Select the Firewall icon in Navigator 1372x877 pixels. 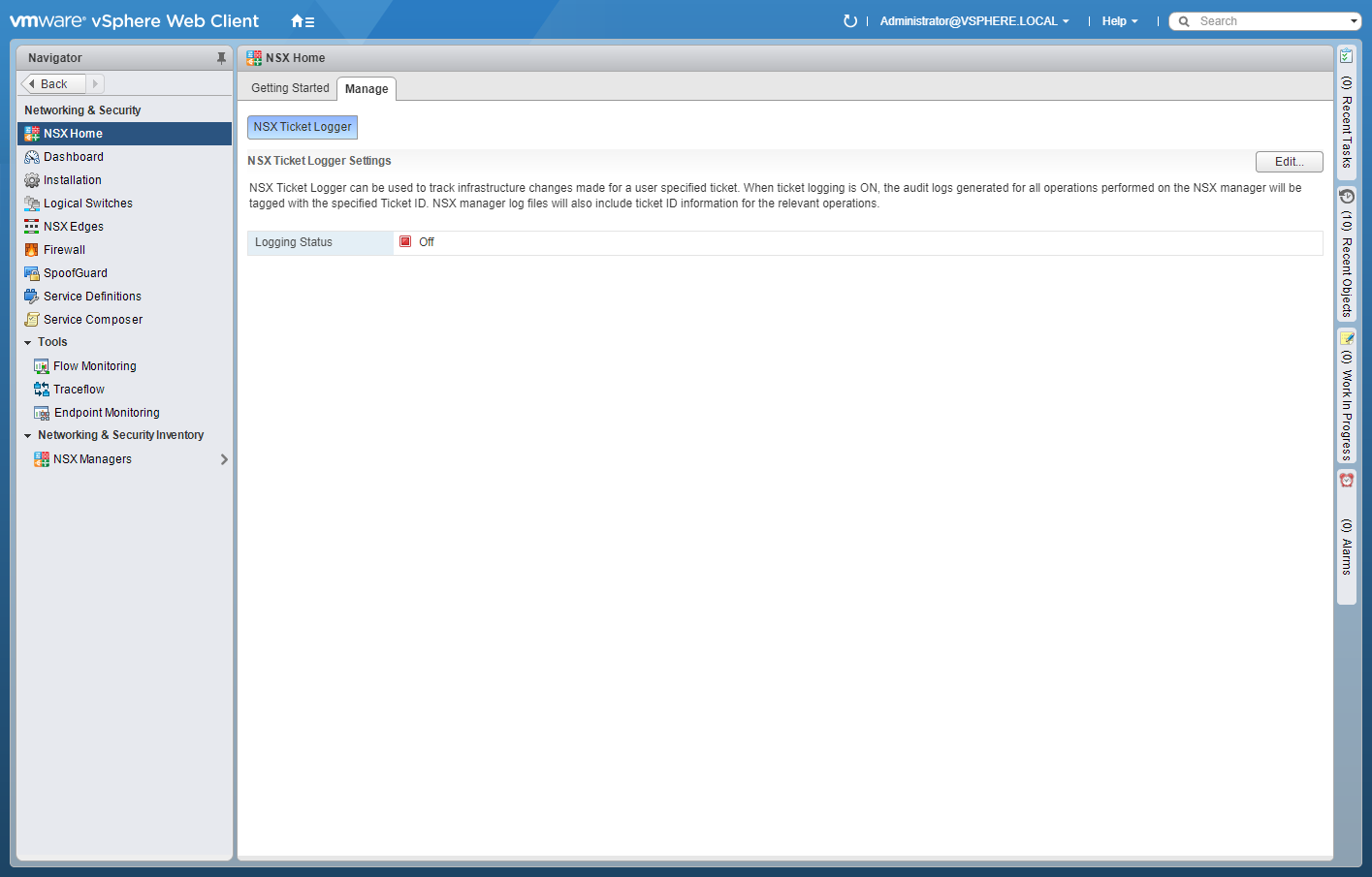coord(32,250)
